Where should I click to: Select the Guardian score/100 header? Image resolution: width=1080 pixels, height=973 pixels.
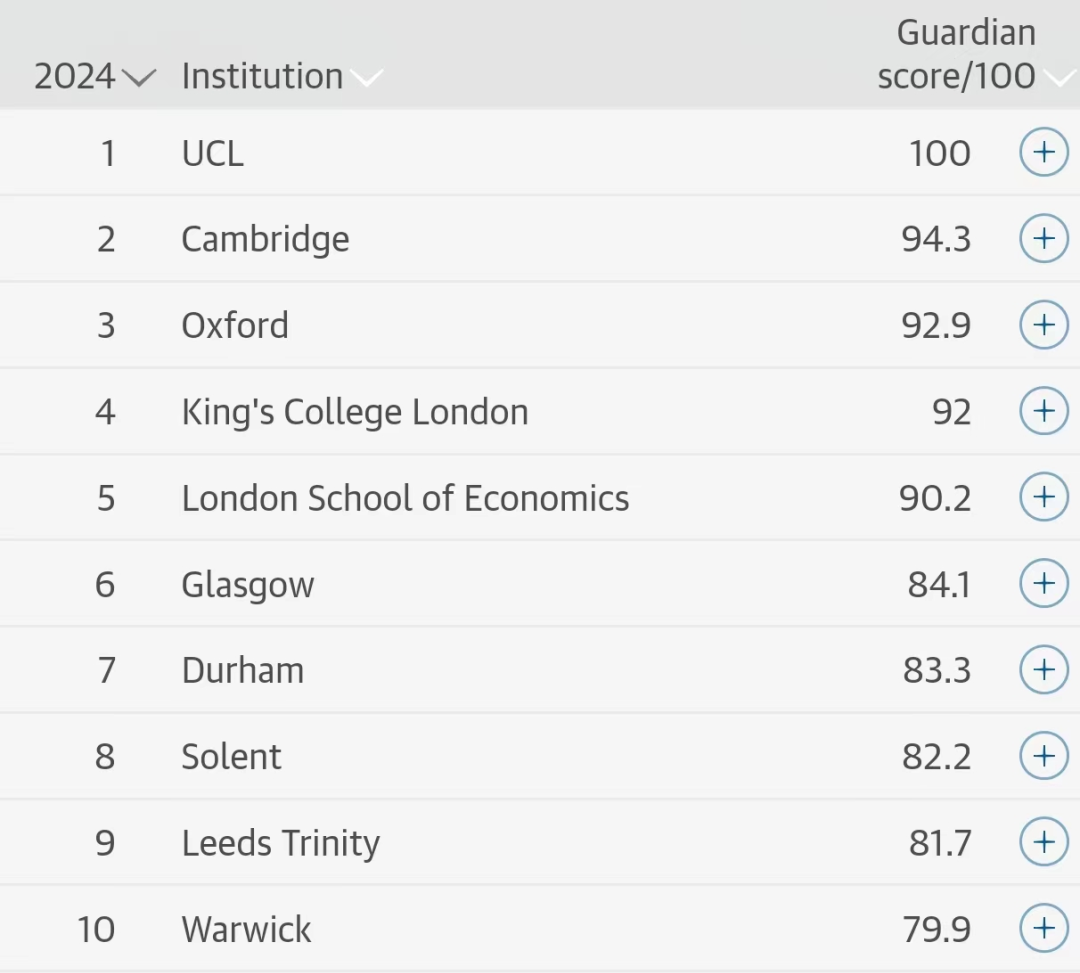(x=957, y=54)
